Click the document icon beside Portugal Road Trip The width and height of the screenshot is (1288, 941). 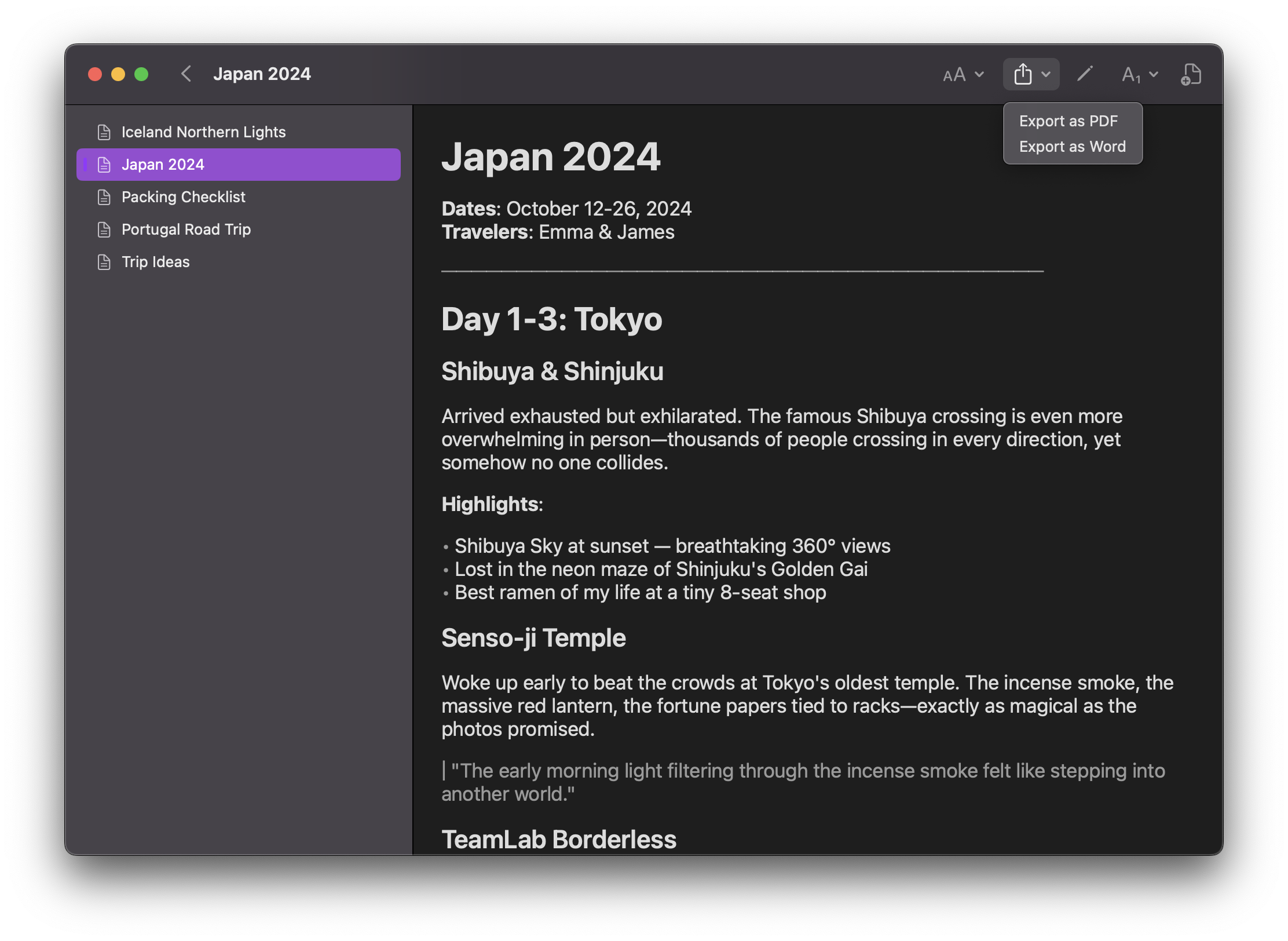click(104, 229)
